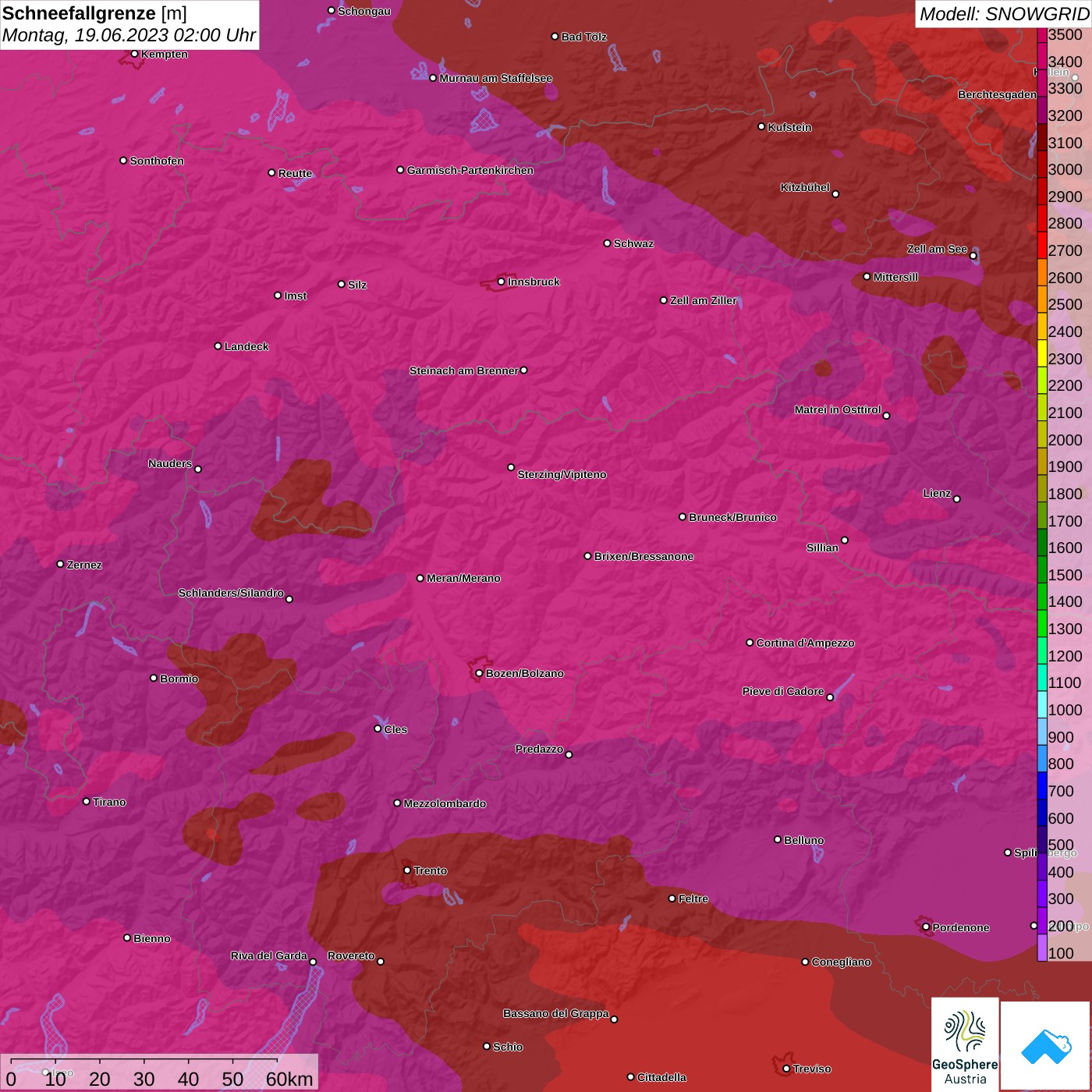This screenshot has width=1092, height=1092.
Task: Click the Kitzbühel city marker dot
Action: point(835,193)
